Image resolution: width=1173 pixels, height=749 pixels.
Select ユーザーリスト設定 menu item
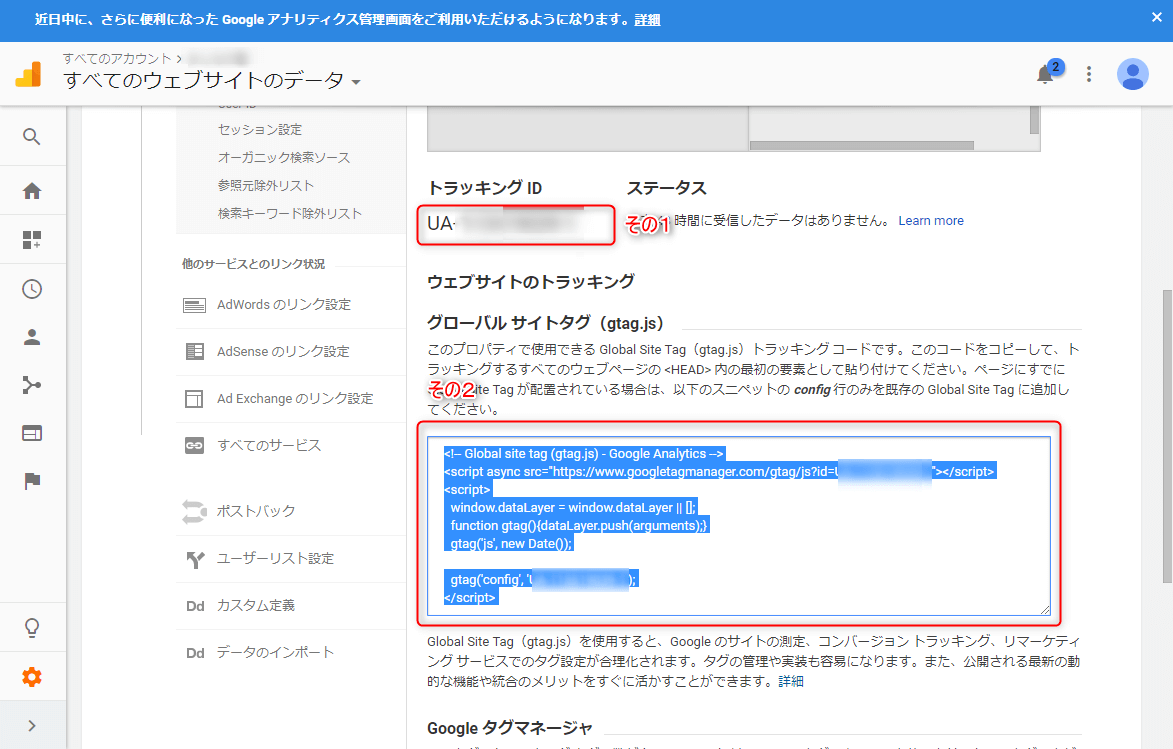(x=275, y=558)
